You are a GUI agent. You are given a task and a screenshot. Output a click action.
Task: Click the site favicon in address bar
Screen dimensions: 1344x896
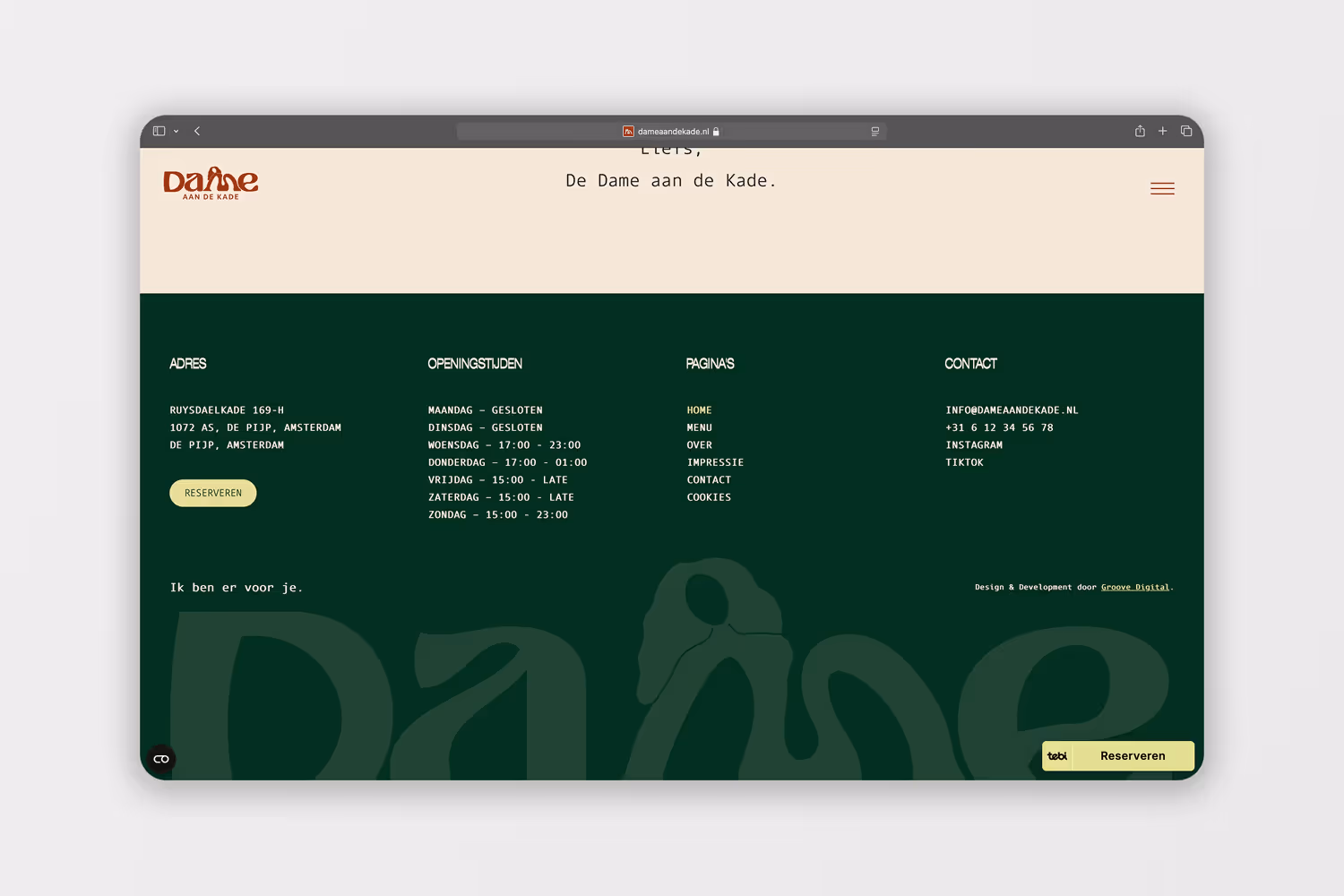628,132
